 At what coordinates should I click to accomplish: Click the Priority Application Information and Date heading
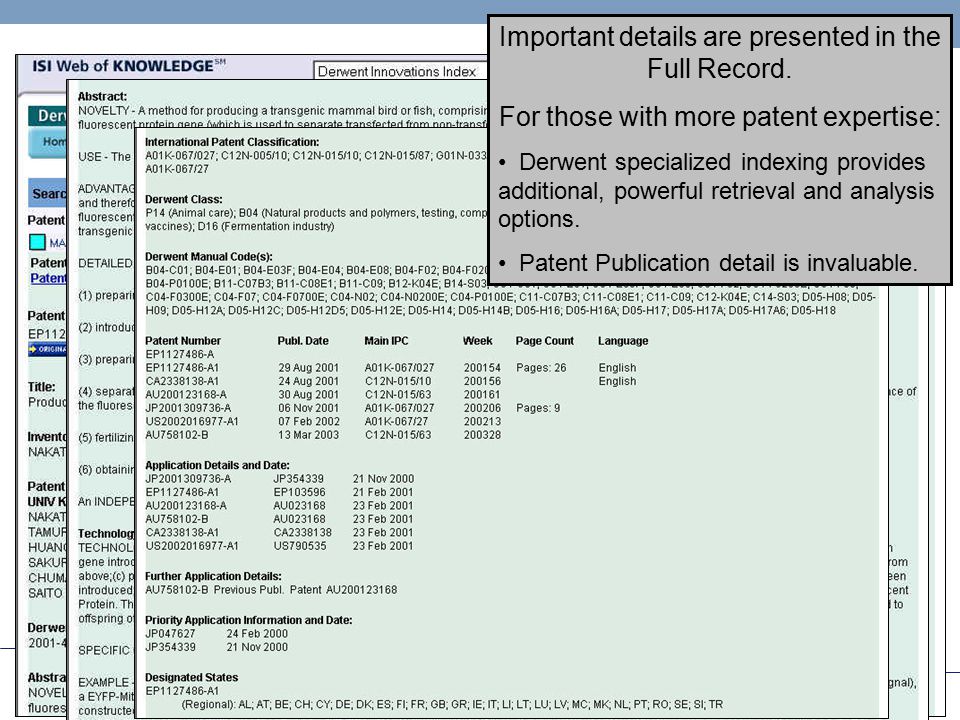pyautogui.click(x=249, y=620)
